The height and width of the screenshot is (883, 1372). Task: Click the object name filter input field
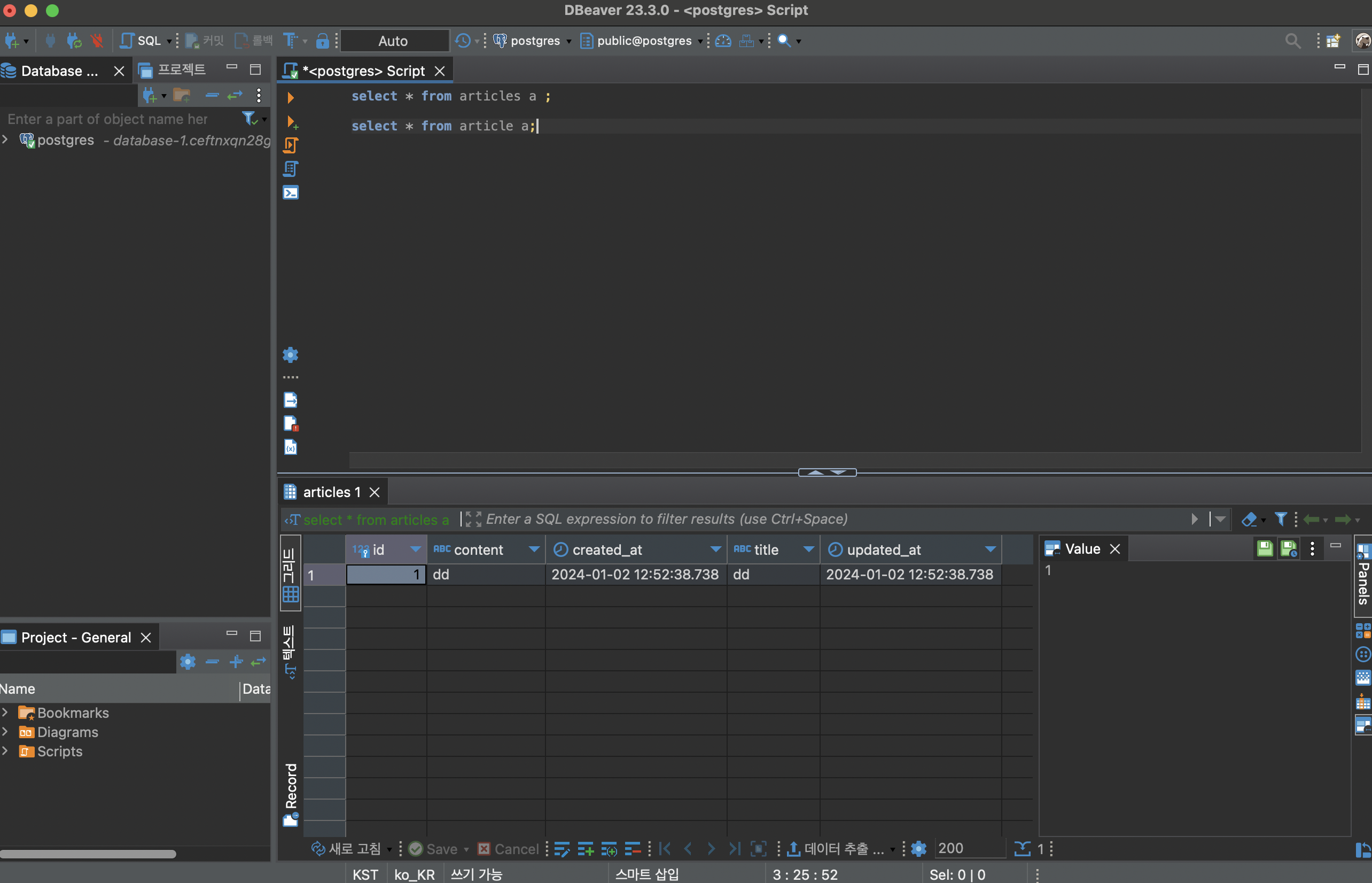120,119
